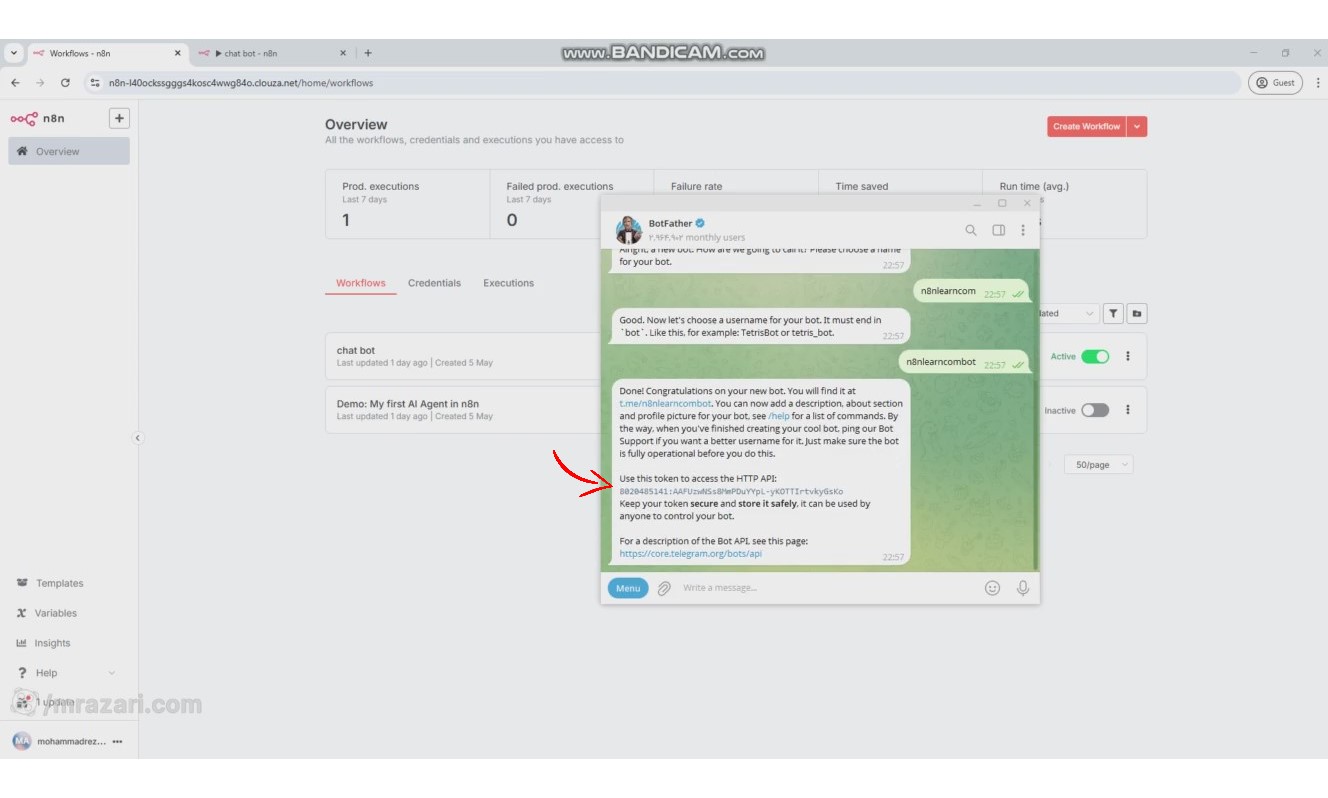1328x798 pixels.
Task: Open the workflow filter funnel icon
Action: tap(1113, 314)
